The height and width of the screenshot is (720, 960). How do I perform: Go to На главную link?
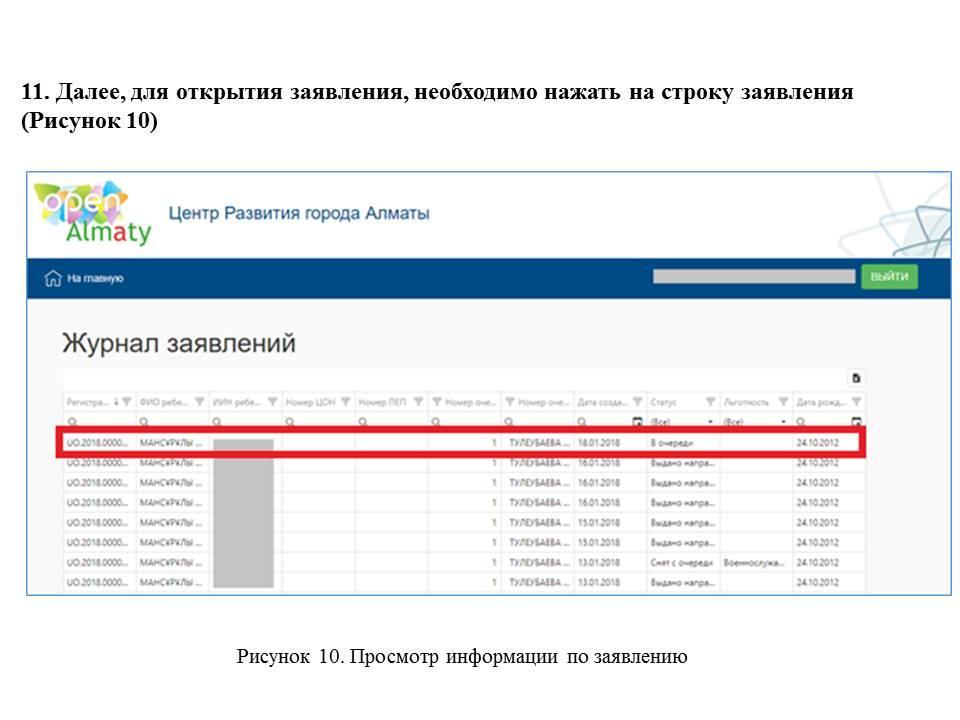tap(95, 279)
